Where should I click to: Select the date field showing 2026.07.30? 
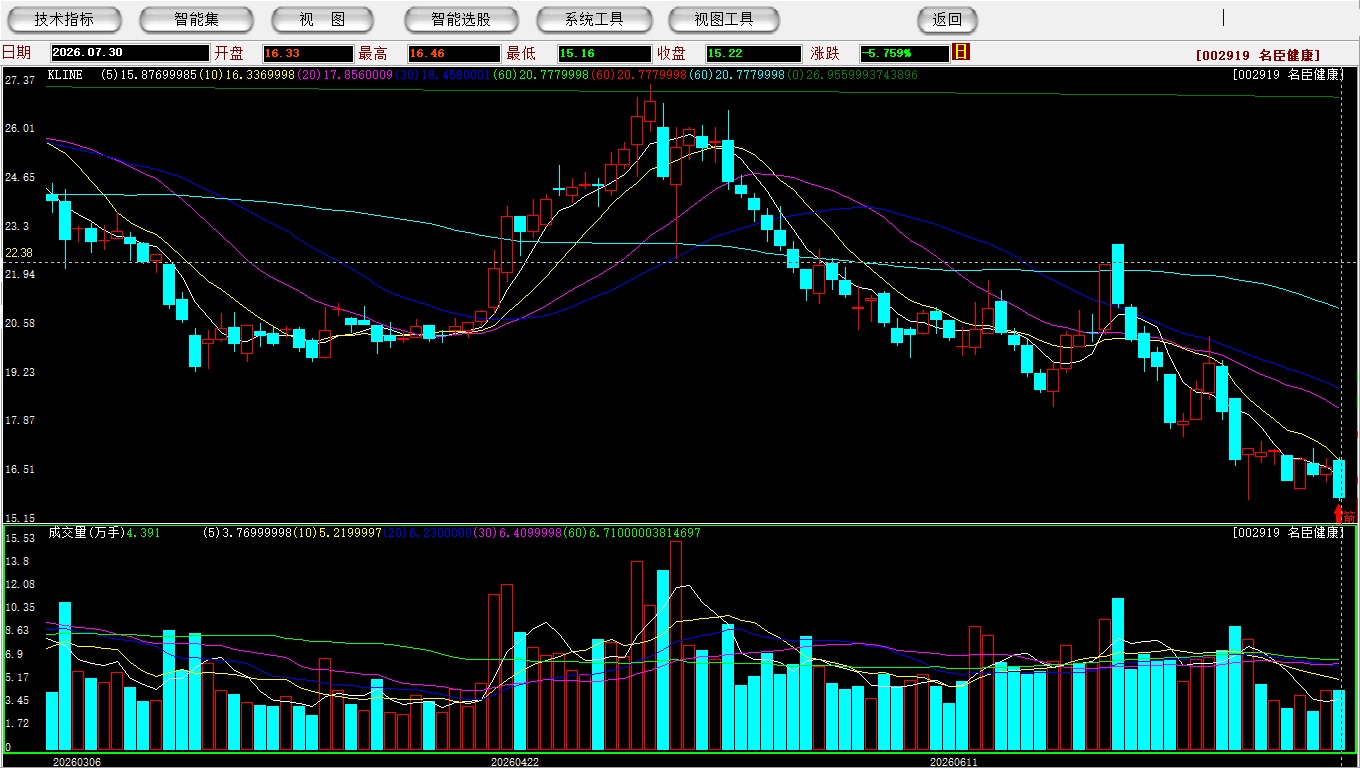coord(130,53)
